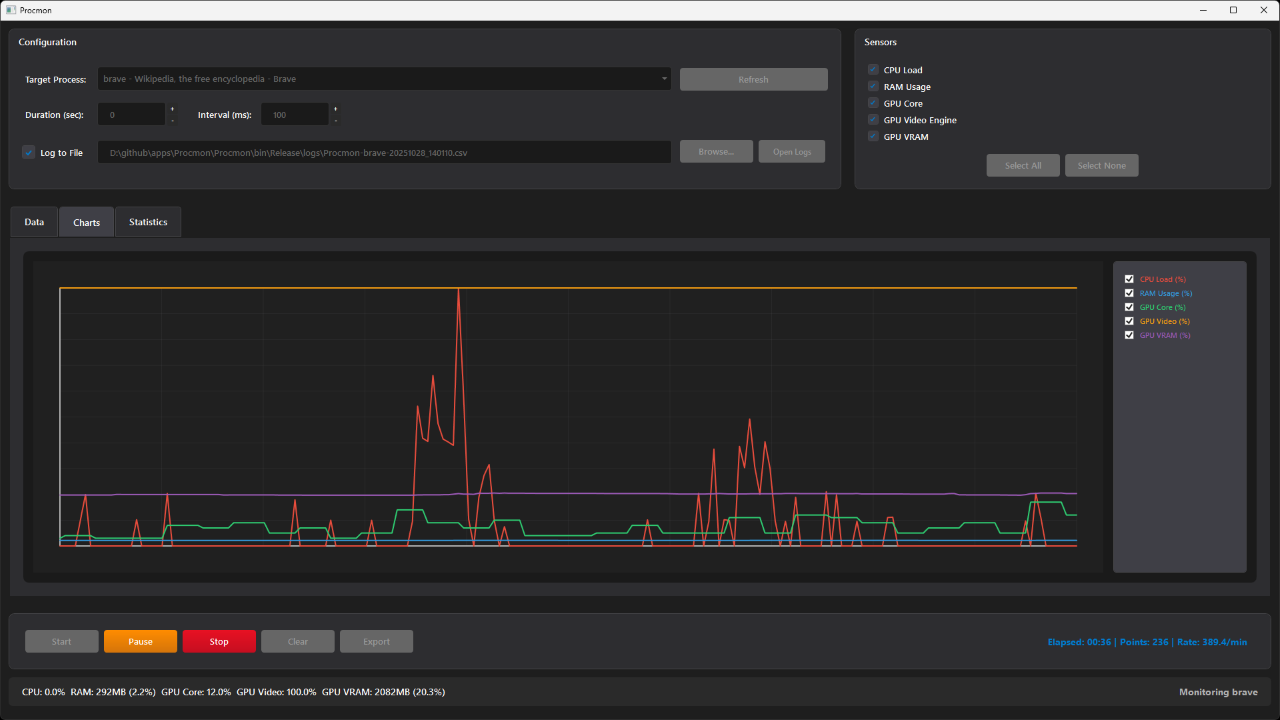Decrease Interval with the down arrow
This screenshot has height=720, width=1280.
pos(335,121)
